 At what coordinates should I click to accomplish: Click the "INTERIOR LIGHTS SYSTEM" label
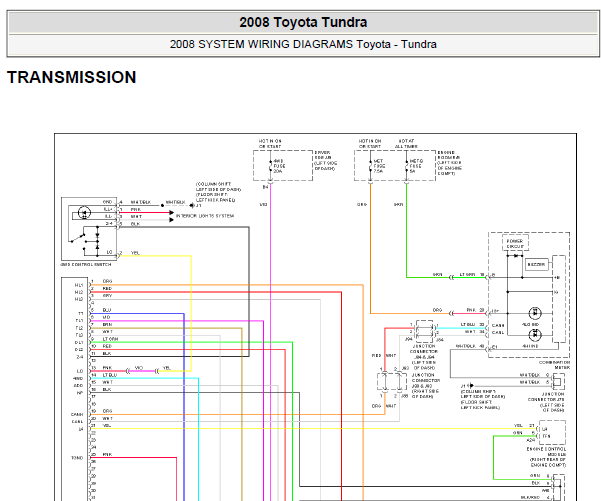pos(205,216)
